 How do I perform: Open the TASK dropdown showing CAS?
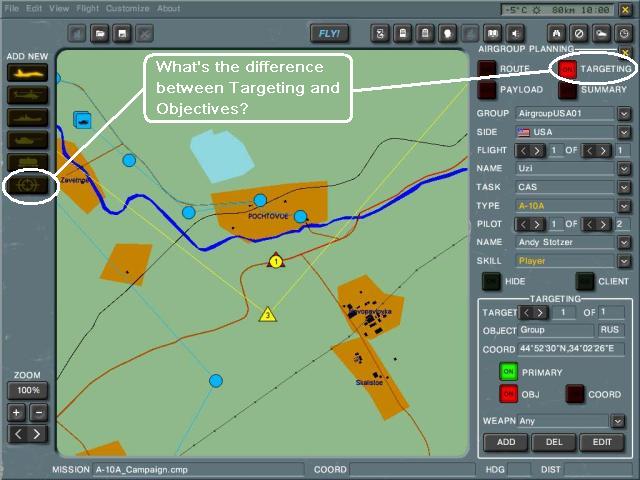(624, 186)
